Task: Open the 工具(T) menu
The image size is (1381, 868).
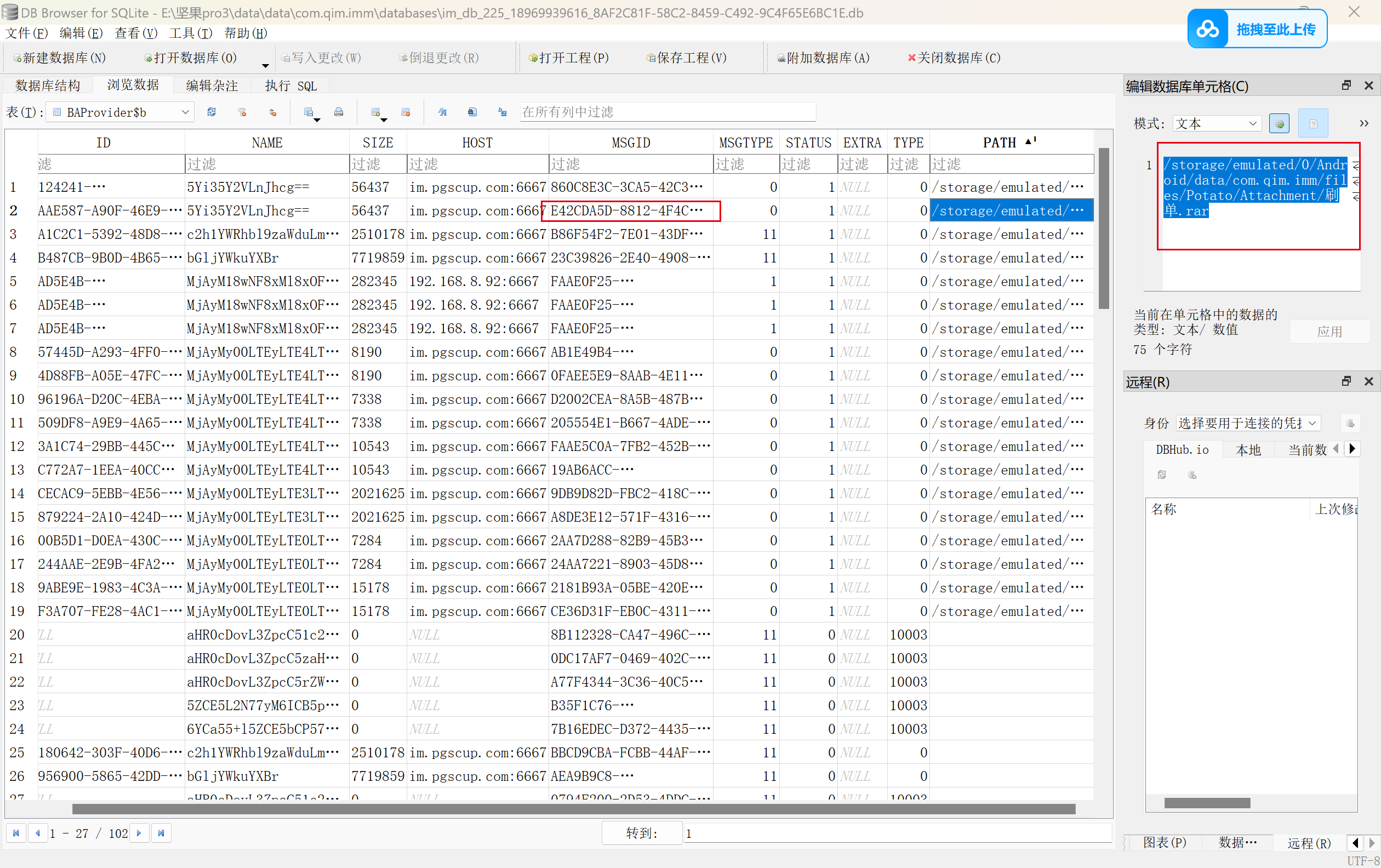Action: [191, 33]
